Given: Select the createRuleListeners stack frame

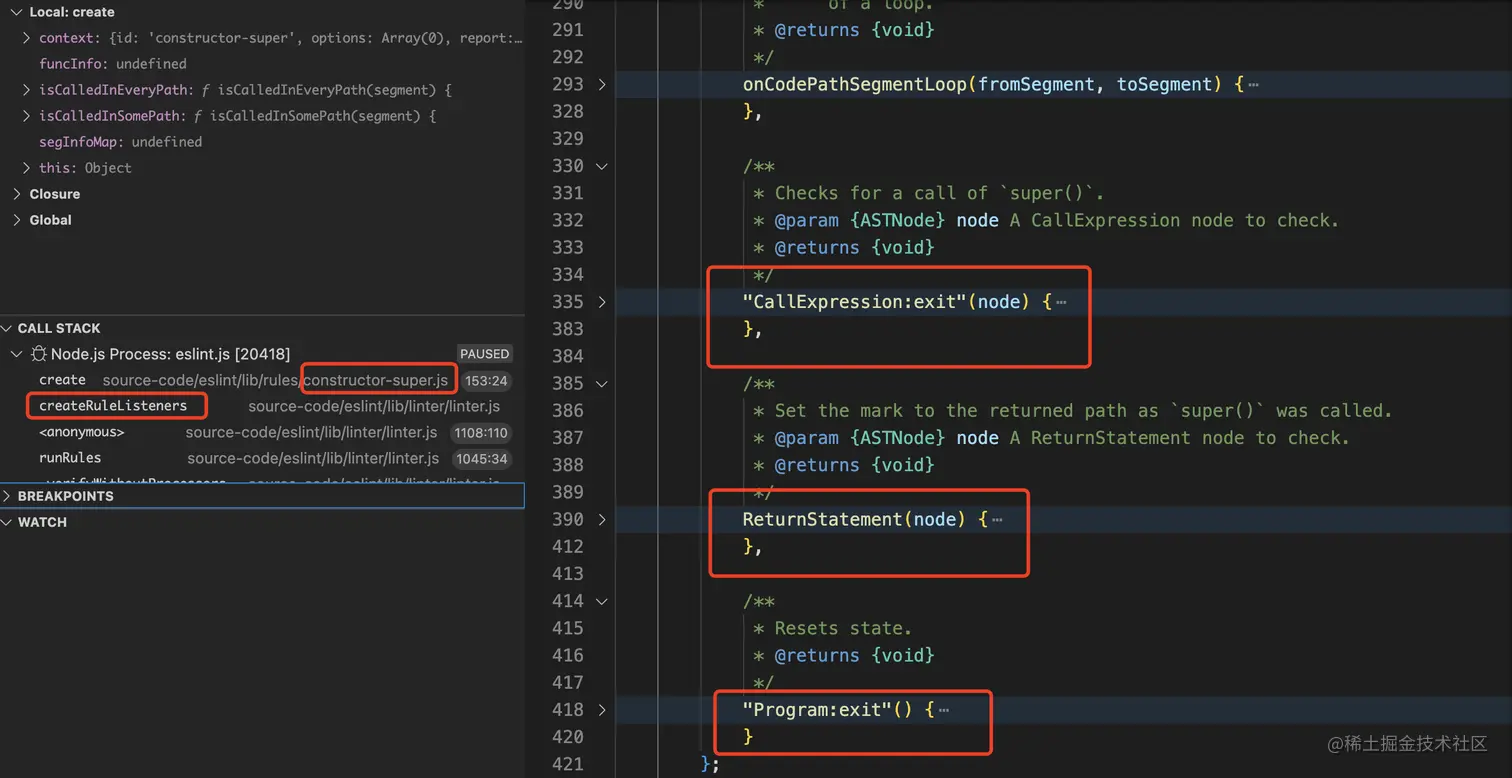Looking at the screenshot, I should 262,406.
